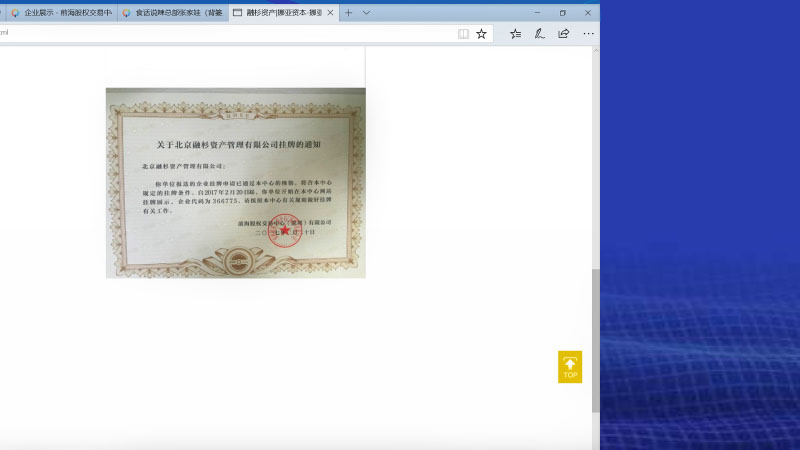Screen dimensions: 800x450
Task: Open a new tab with plus button
Action: [349, 13]
